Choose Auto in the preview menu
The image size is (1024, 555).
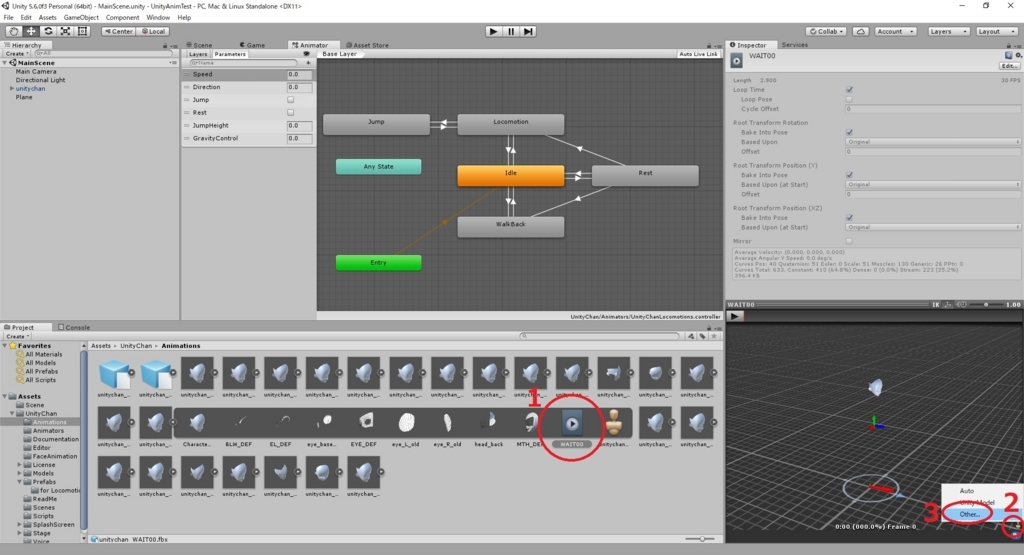click(967, 491)
